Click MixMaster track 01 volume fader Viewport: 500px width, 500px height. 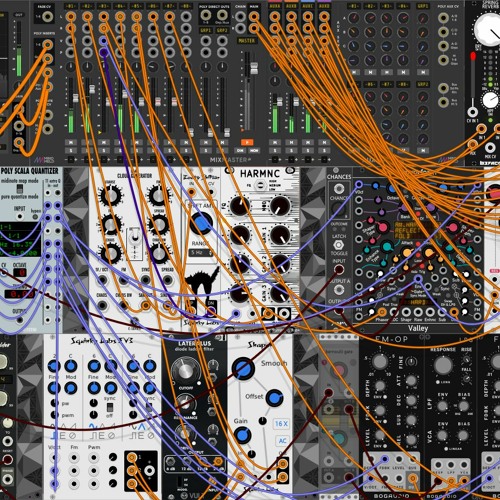click(75, 99)
